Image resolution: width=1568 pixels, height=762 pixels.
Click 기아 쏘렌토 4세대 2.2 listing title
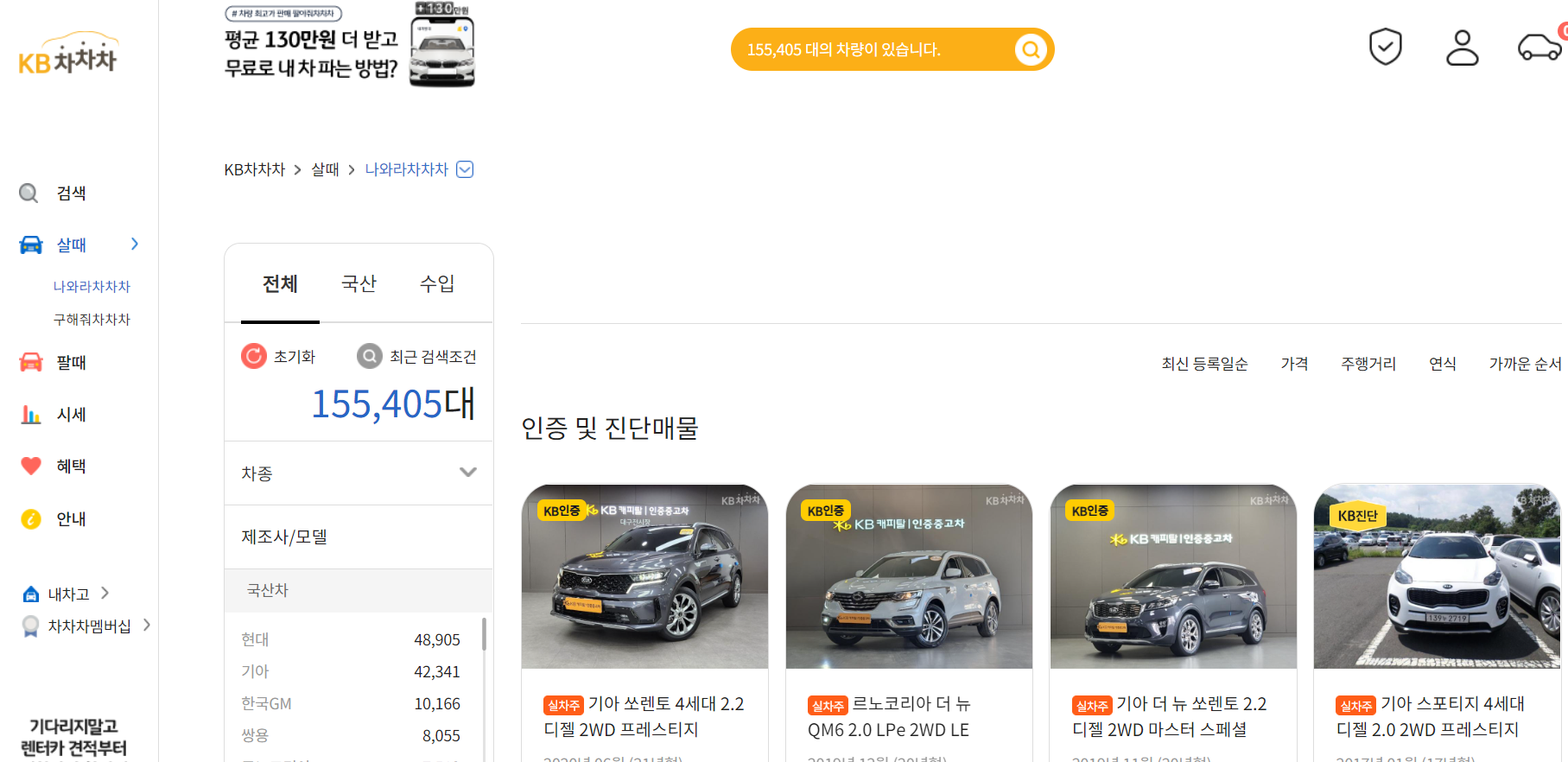point(644,717)
